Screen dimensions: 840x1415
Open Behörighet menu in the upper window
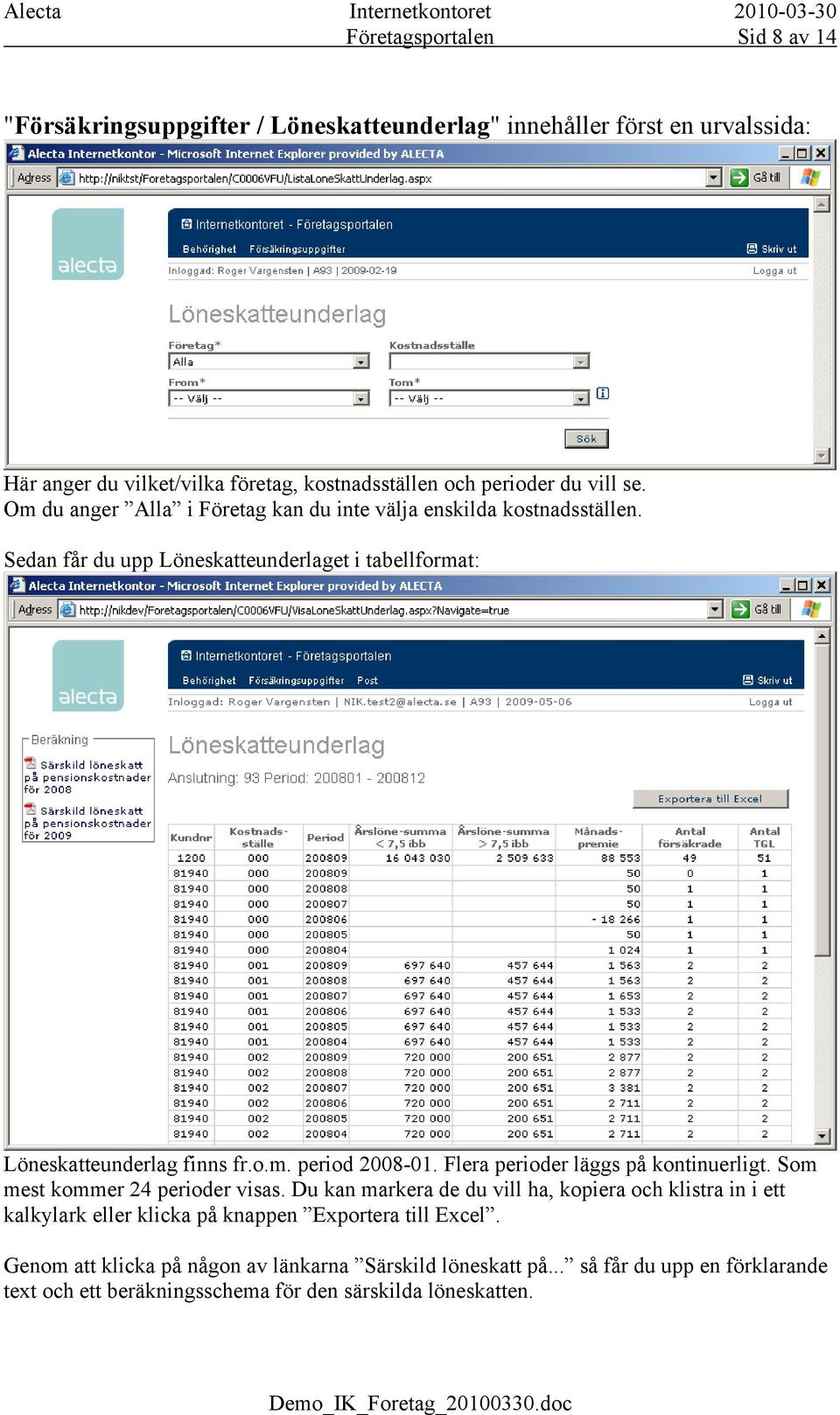click(x=209, y=249)
